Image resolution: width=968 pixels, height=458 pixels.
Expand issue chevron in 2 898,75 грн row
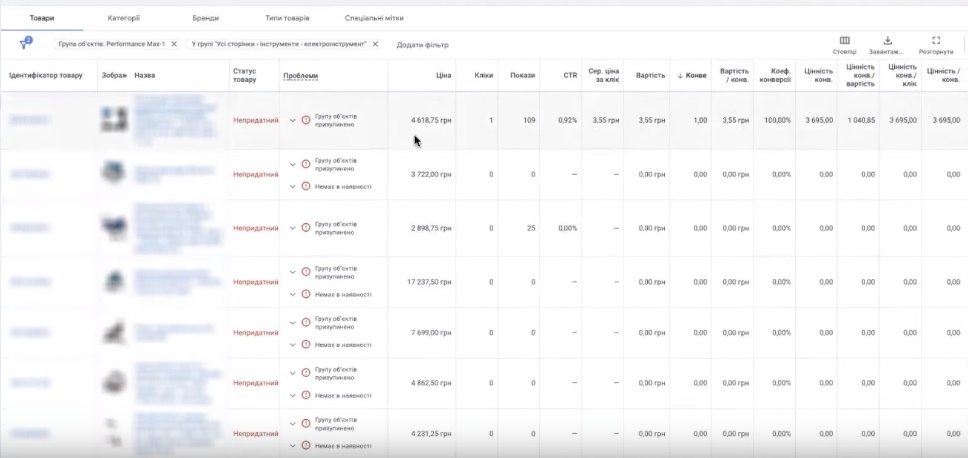(x=293, y=228)
